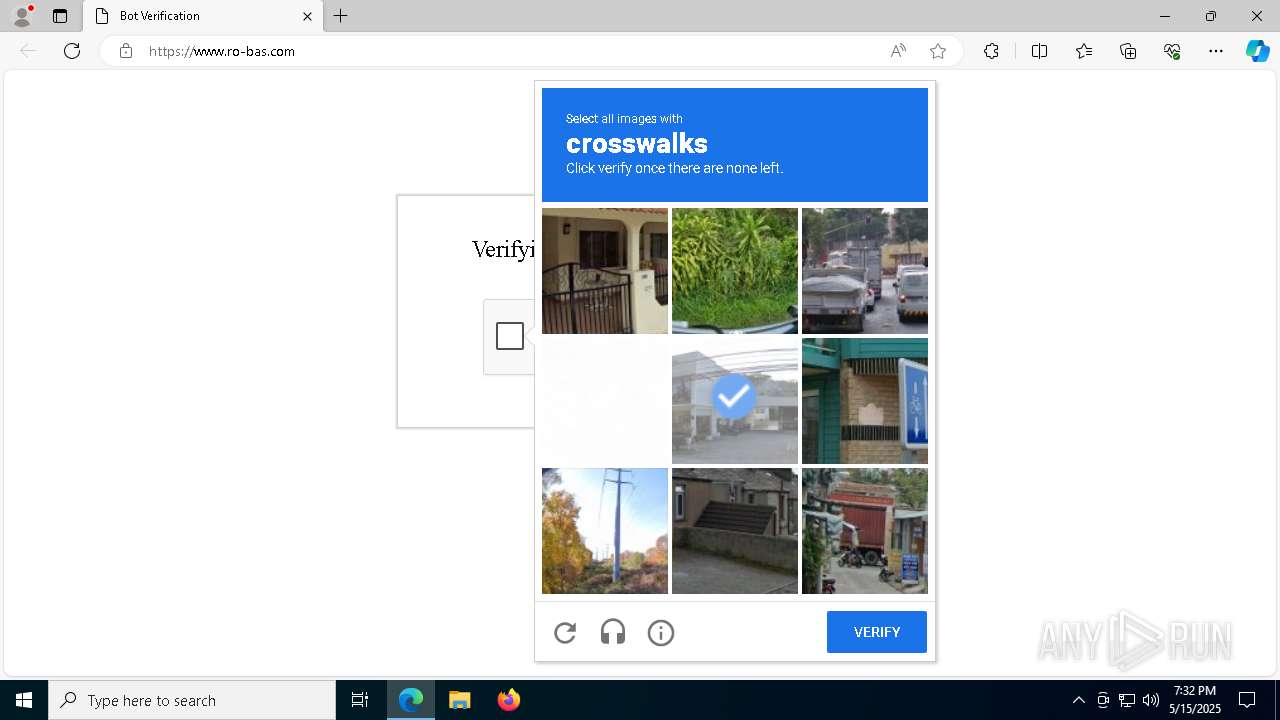
Task: Click the reload captcha challenge icon
Action: [565, 632]
